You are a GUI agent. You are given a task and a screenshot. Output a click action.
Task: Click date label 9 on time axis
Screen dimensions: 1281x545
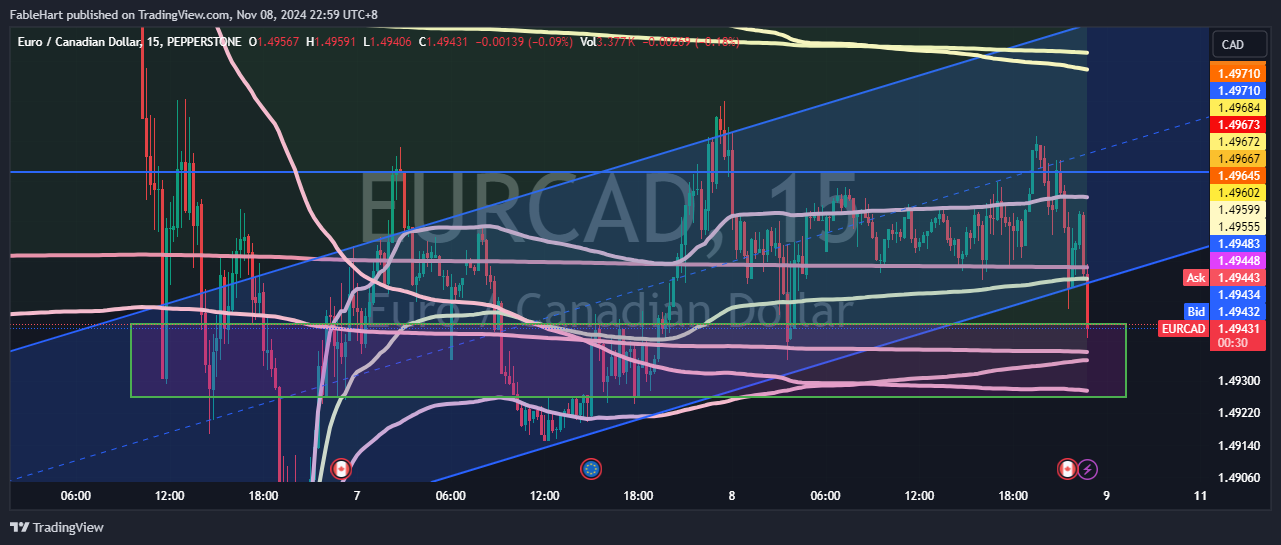(1106, 495)
